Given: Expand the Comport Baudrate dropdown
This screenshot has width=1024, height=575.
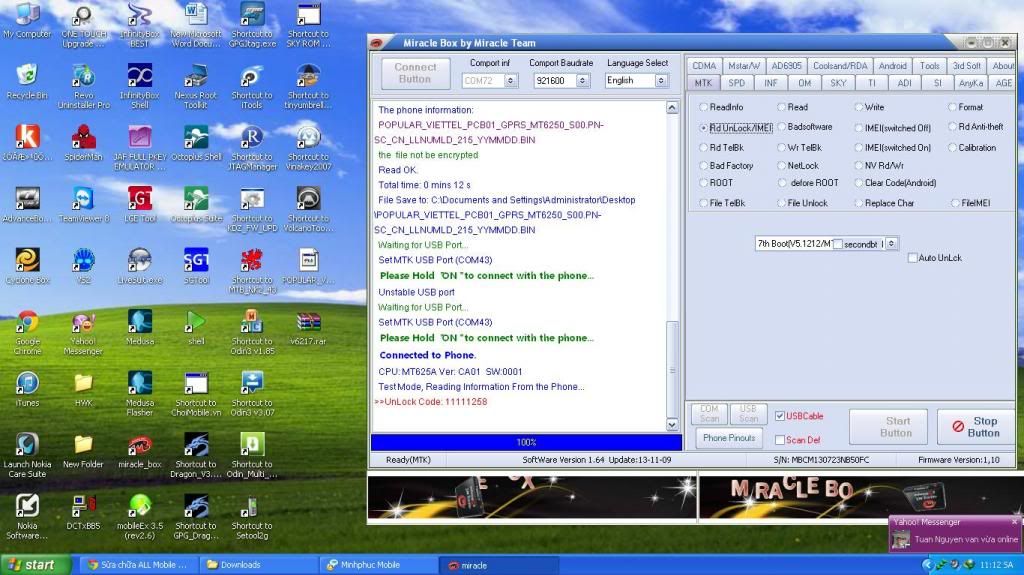Looking at the screenshot, I should 583,80.
